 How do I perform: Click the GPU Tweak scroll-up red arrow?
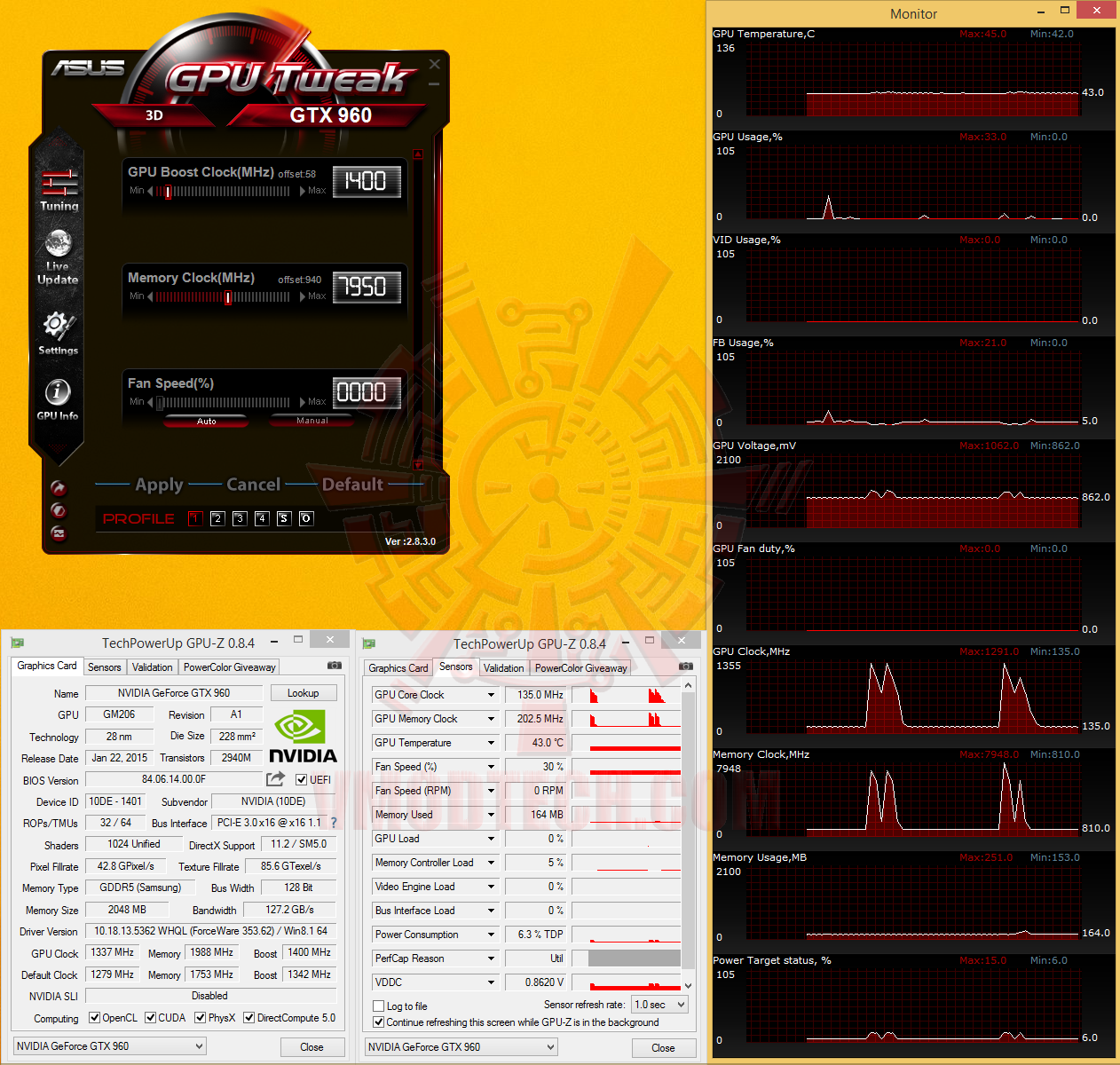pyautogui.click(x=418, y=154)
